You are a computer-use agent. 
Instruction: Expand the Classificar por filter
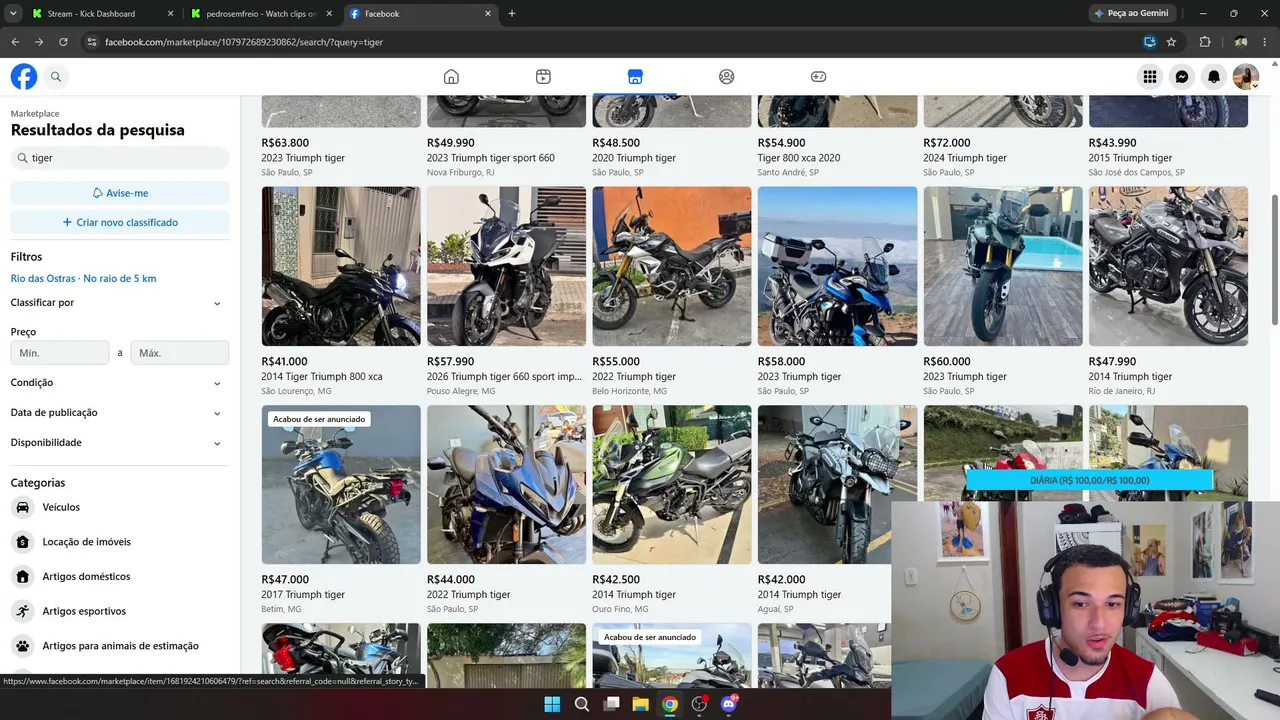(x=120, y=303)
